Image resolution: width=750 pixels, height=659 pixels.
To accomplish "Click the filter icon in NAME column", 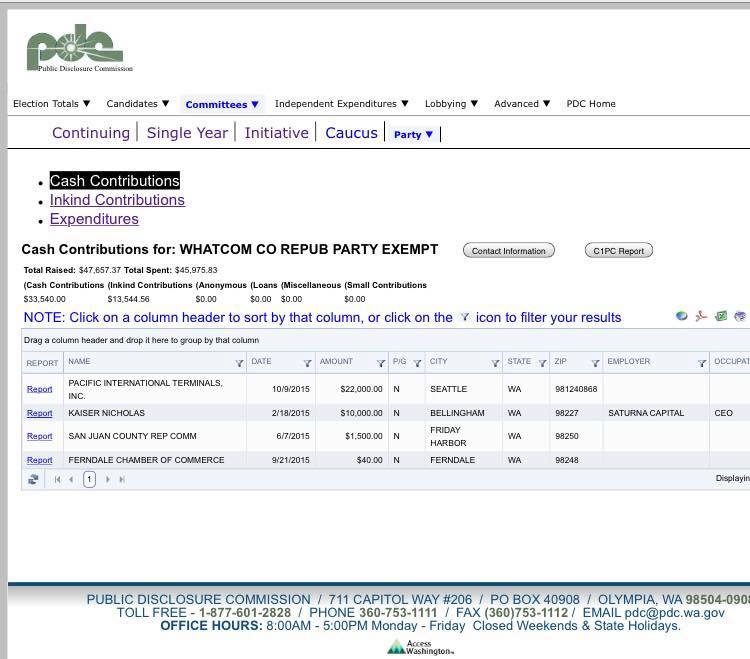I will point(239,363).
